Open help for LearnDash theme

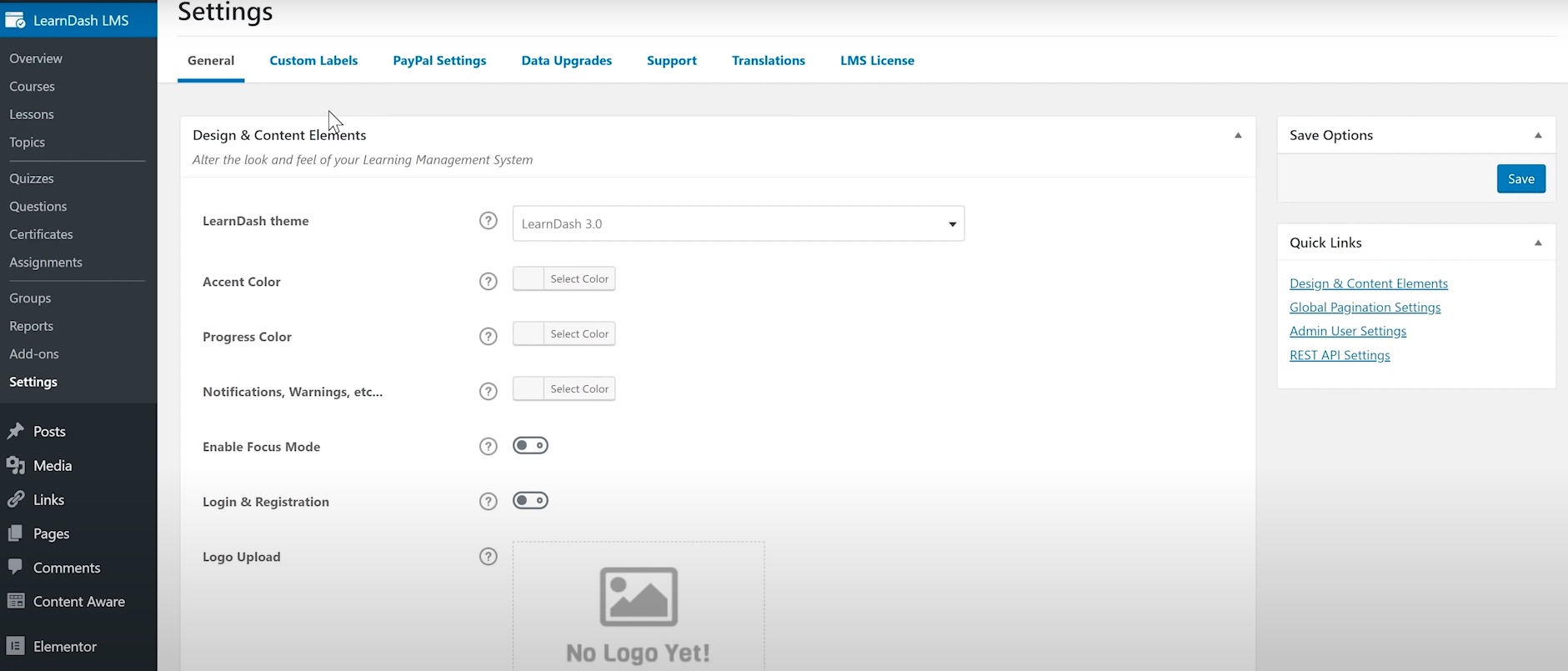[488, 221]
